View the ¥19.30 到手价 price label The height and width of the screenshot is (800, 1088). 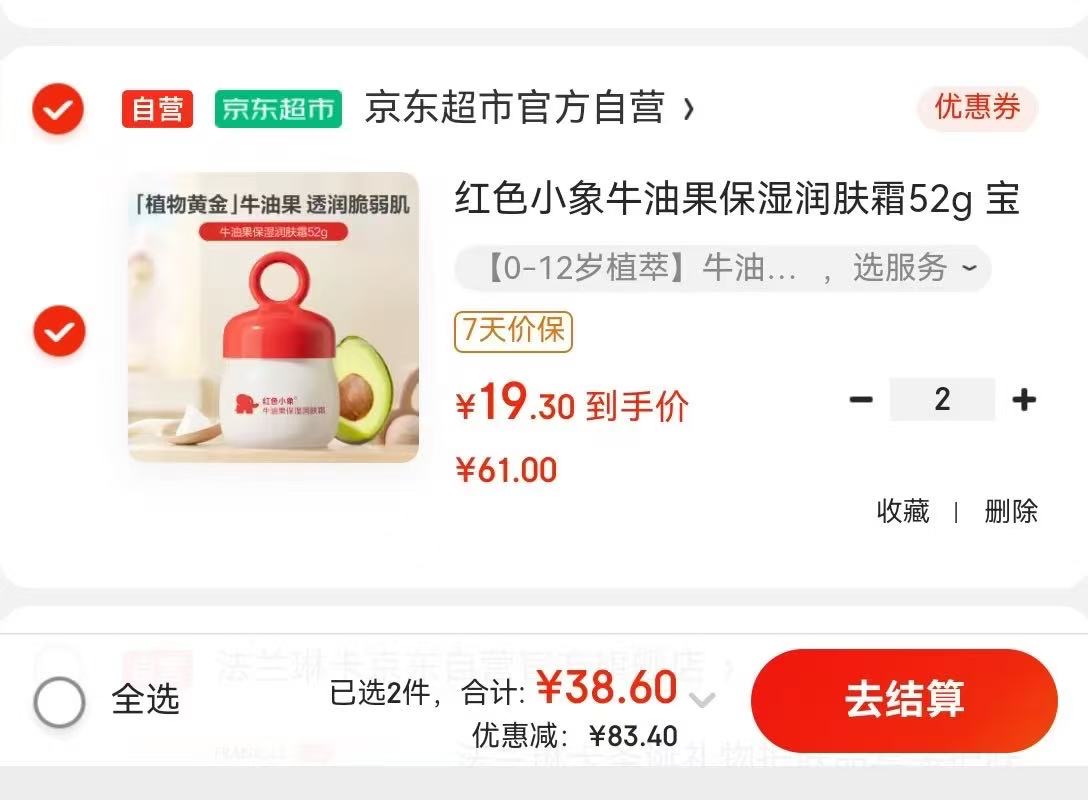click(x=572, y=403)
